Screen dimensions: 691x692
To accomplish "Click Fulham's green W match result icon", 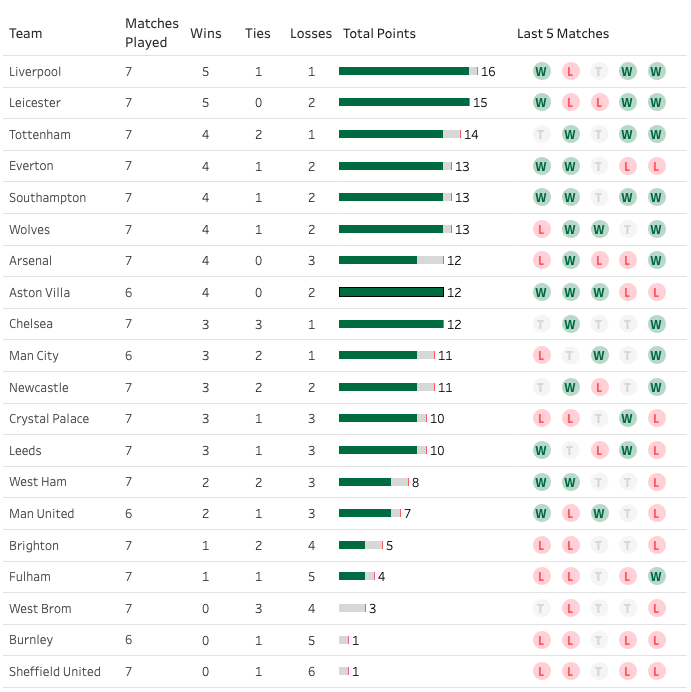I will [656, 576].
